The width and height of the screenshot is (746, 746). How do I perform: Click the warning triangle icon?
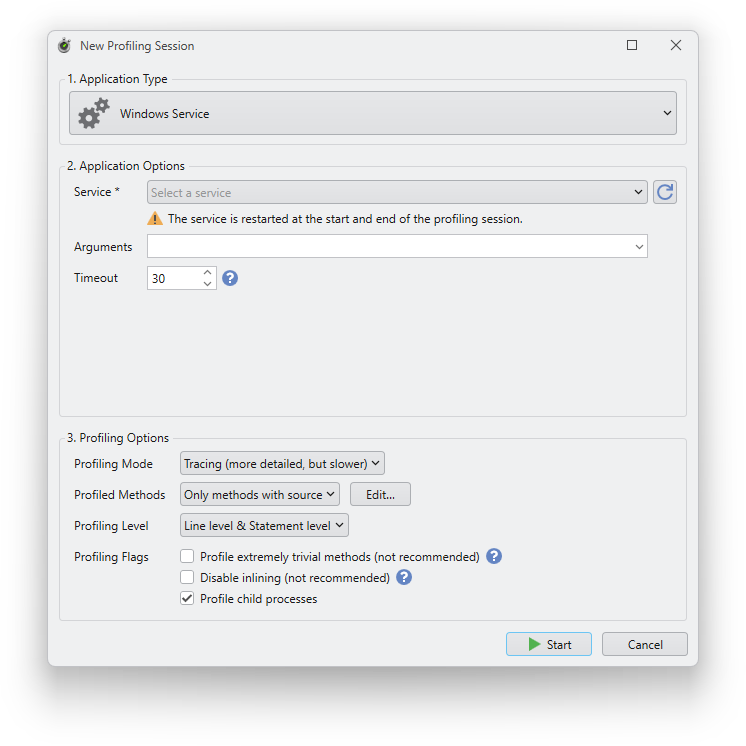coord(155,218)
